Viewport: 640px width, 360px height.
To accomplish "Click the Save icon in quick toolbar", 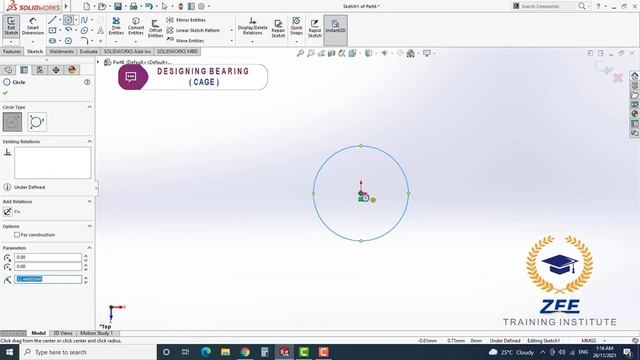I will click(118, 6).
